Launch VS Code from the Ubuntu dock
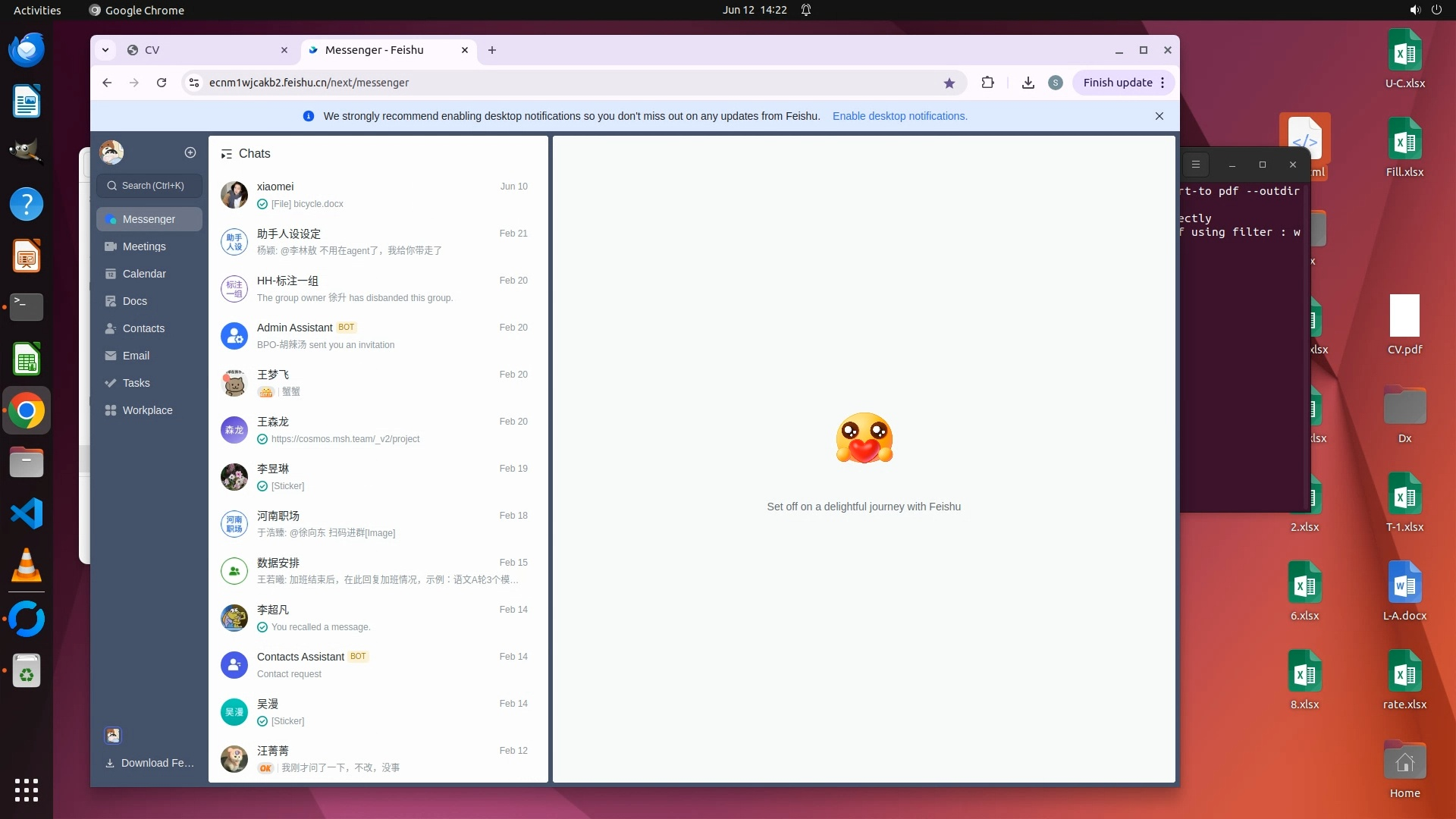Image resolution: width=1456 pixels, height=819 pixels. pyautogui.click(x=27, y=513)
